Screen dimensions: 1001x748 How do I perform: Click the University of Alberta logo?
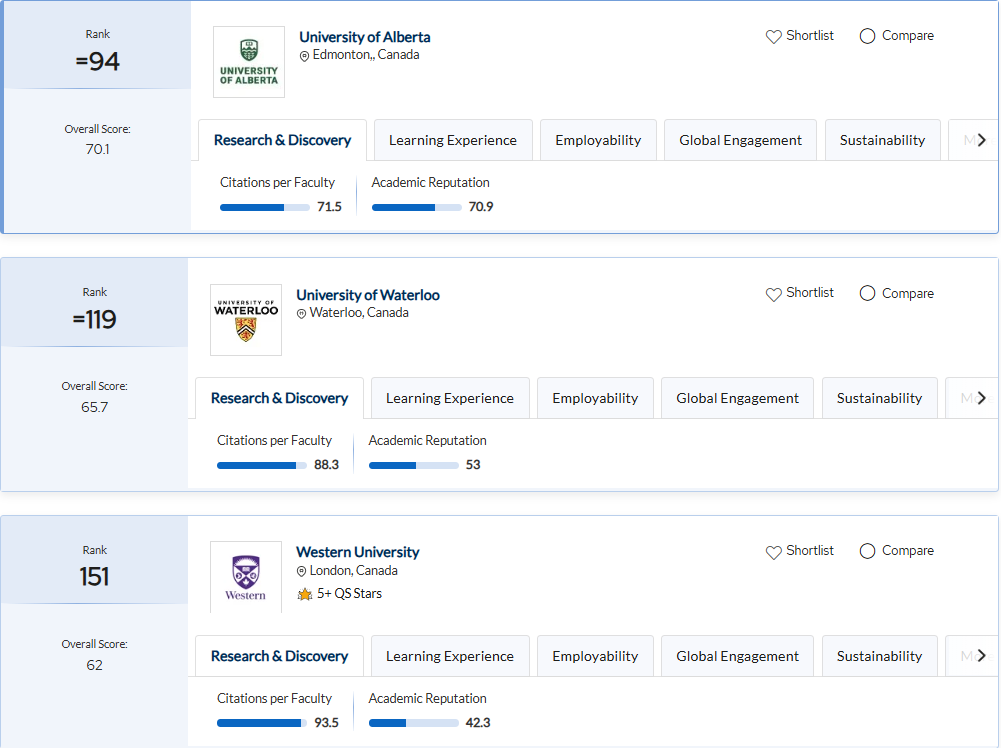click(x=249, y=62)
